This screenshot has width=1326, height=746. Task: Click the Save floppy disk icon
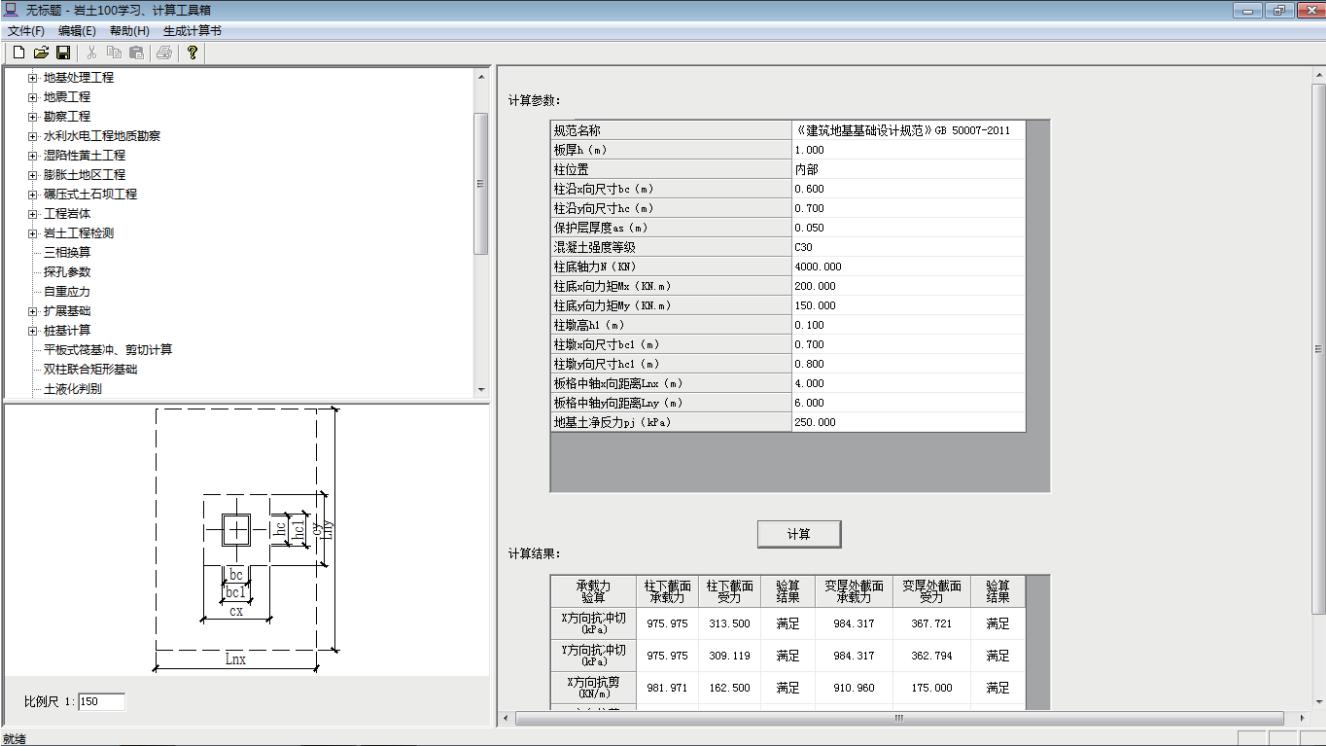click(62, 52)
